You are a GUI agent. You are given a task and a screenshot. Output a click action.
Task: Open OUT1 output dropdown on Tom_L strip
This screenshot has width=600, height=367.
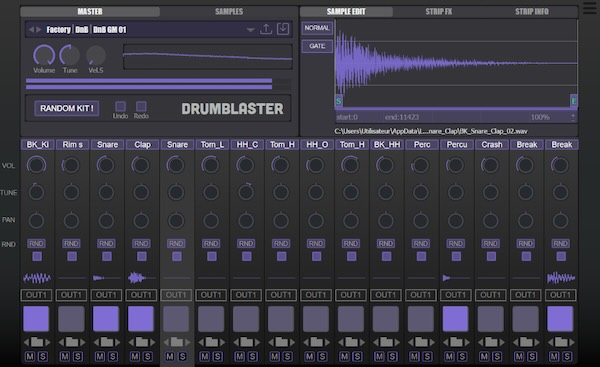tap(211, 295)
